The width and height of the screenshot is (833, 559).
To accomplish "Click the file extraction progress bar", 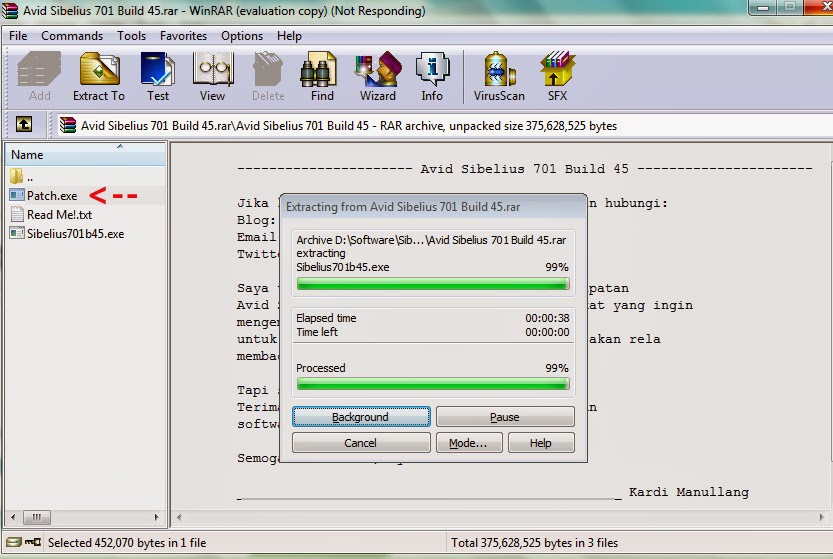I will tap(433, 284).
